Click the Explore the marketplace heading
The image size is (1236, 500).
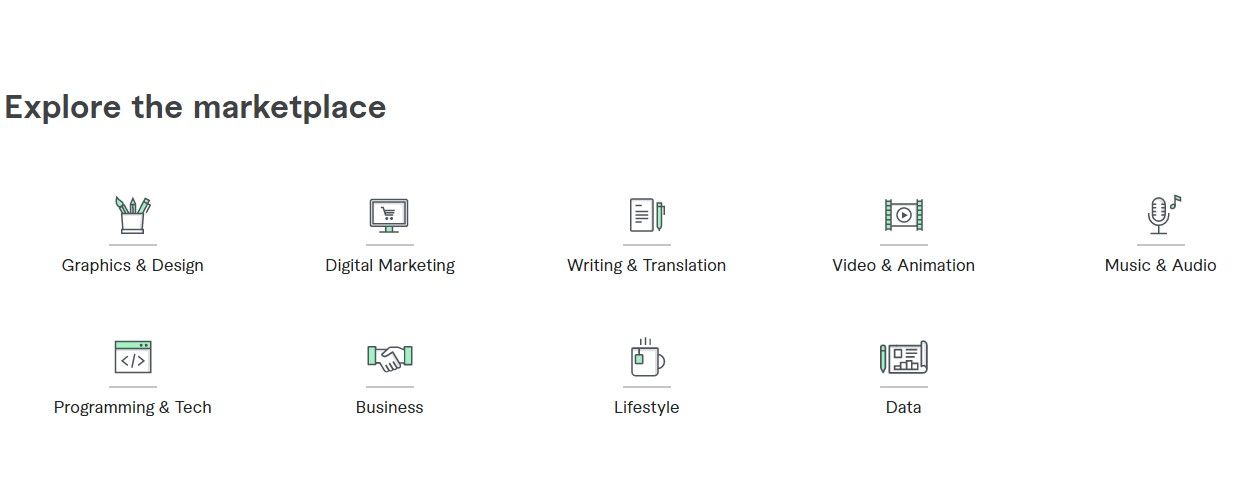tap(195, 107)
